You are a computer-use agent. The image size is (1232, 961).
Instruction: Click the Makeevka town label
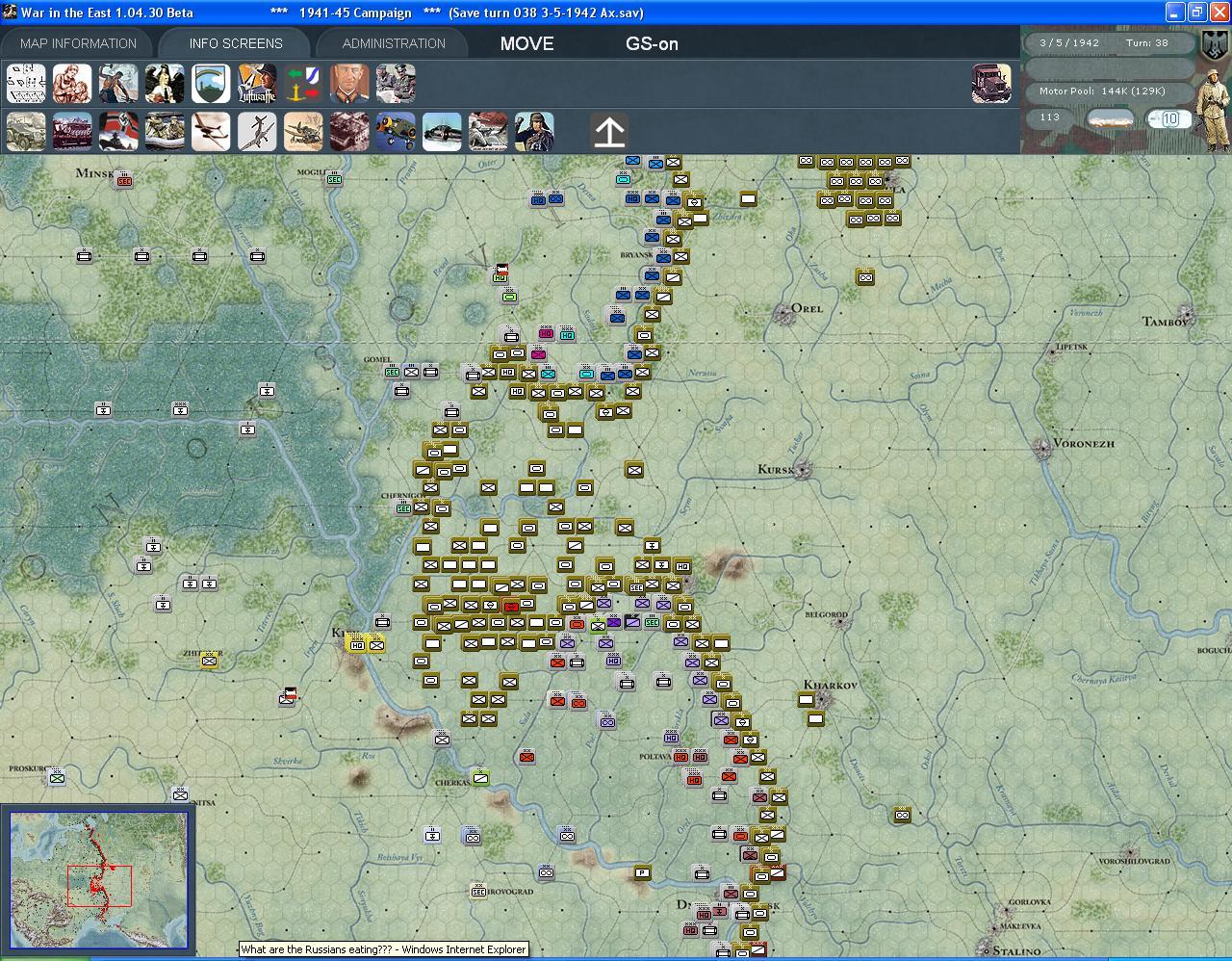[1020, 926]
